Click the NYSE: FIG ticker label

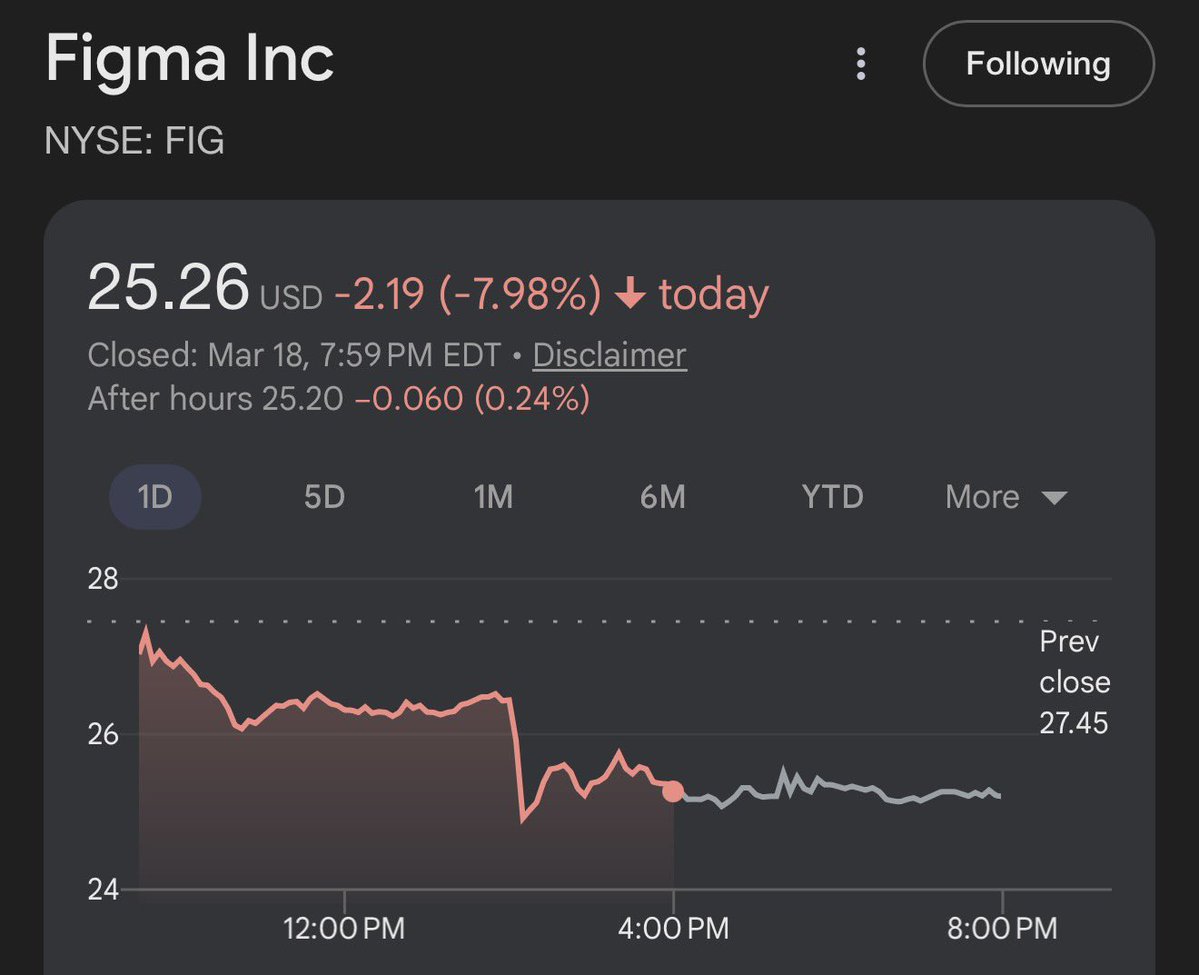tap(135, 141)
